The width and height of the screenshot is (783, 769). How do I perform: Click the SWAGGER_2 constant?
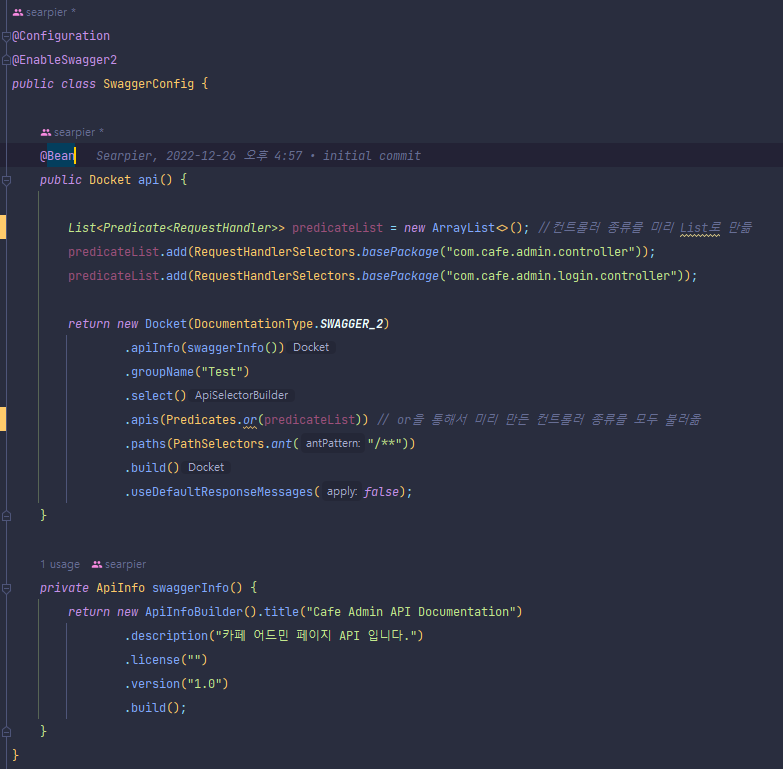352,324
